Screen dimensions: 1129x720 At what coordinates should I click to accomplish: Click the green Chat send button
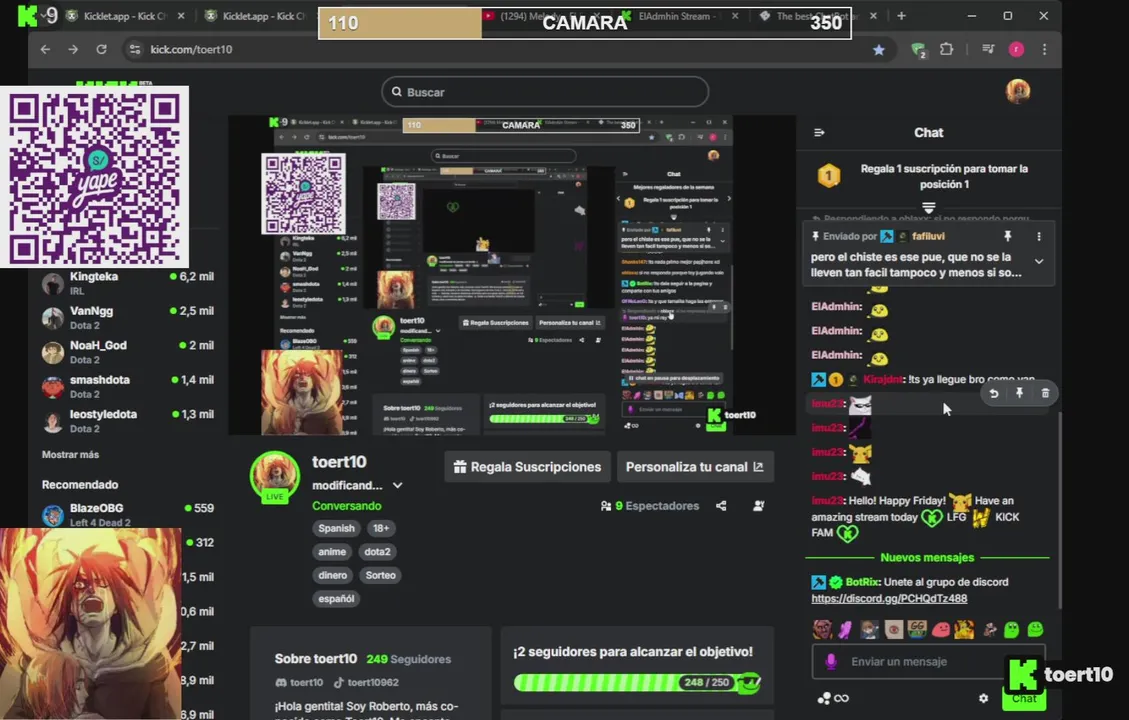[x=1024, y=698]
